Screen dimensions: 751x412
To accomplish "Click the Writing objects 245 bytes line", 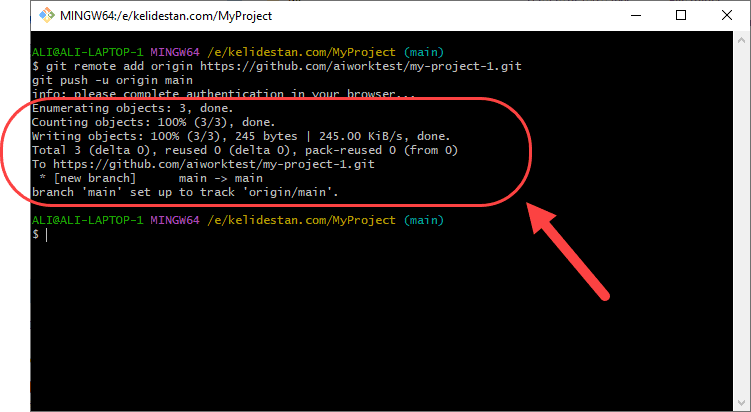I will (x=241, y=136).
